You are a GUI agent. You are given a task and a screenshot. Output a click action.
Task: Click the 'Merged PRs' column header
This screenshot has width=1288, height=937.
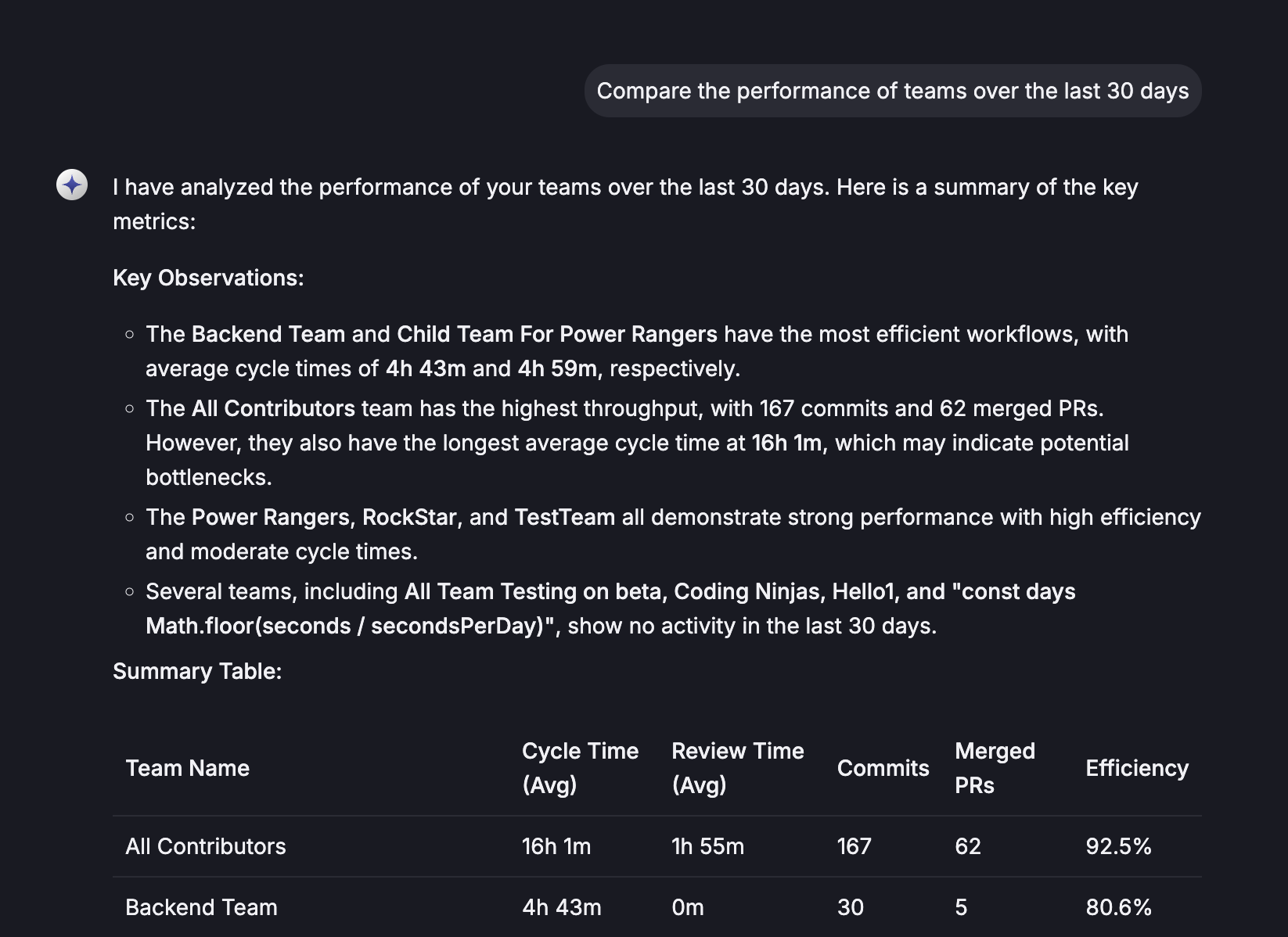(994, 767)
